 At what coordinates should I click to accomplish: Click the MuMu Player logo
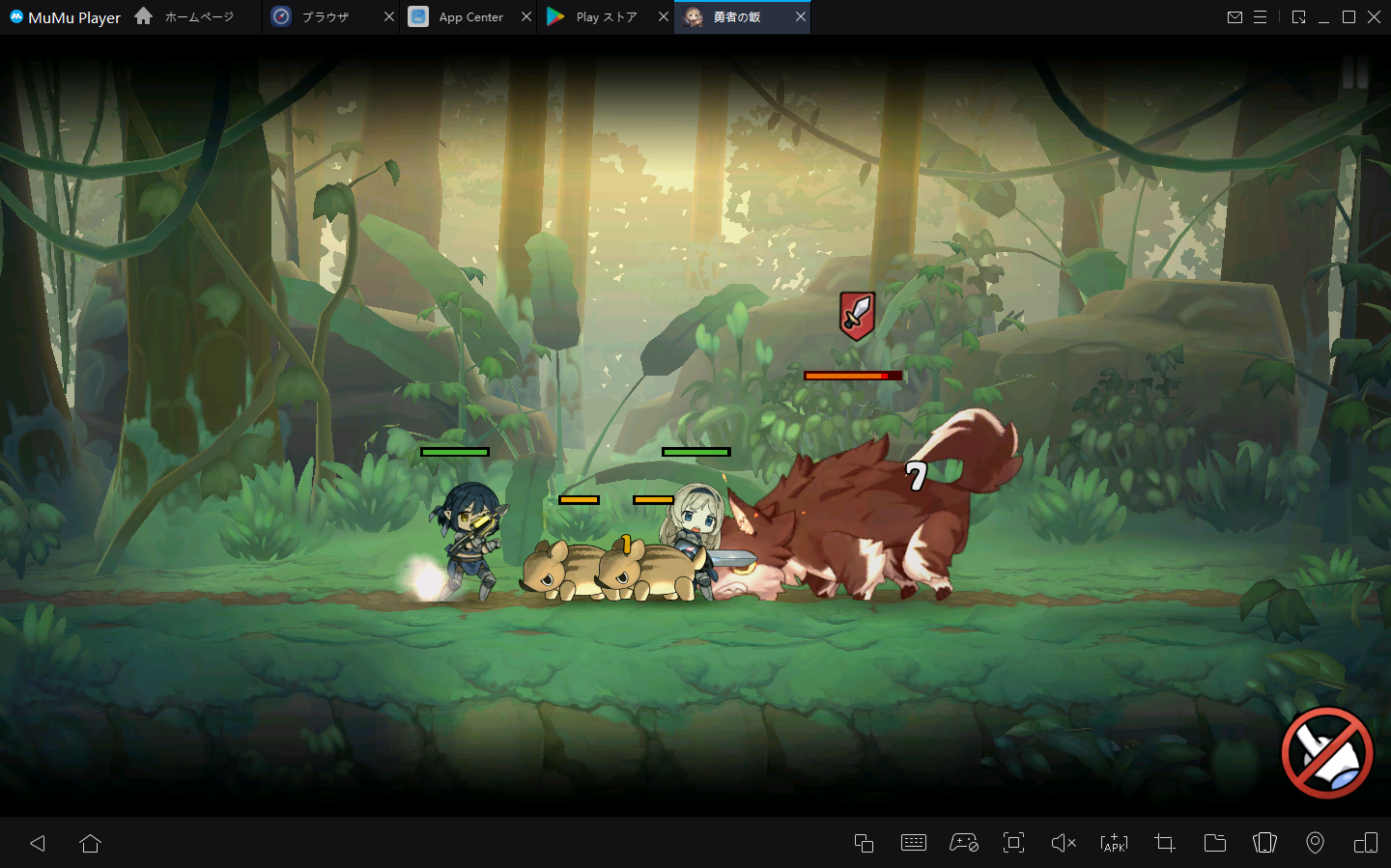(65, 17)
